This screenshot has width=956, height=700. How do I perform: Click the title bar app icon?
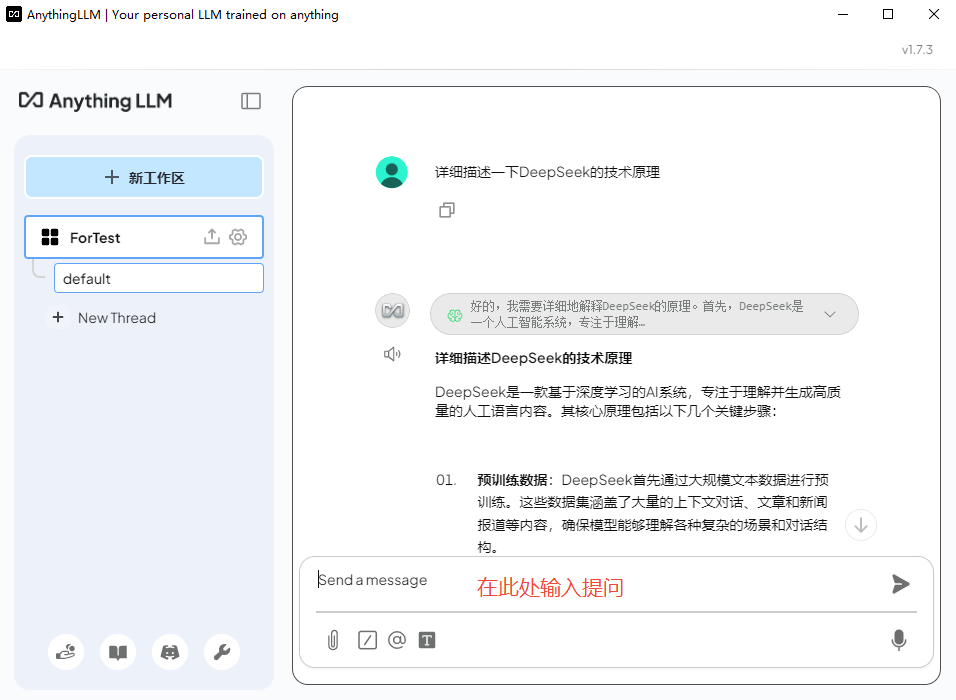(x=14, y=14)
